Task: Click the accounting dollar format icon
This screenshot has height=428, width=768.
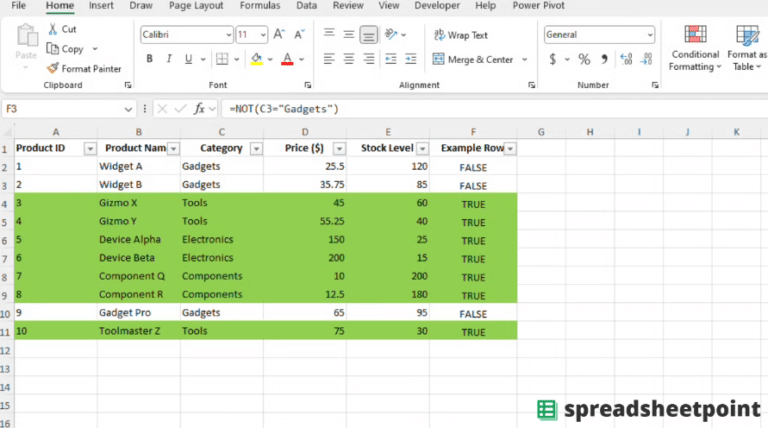Action: click(x=553, y=60)
